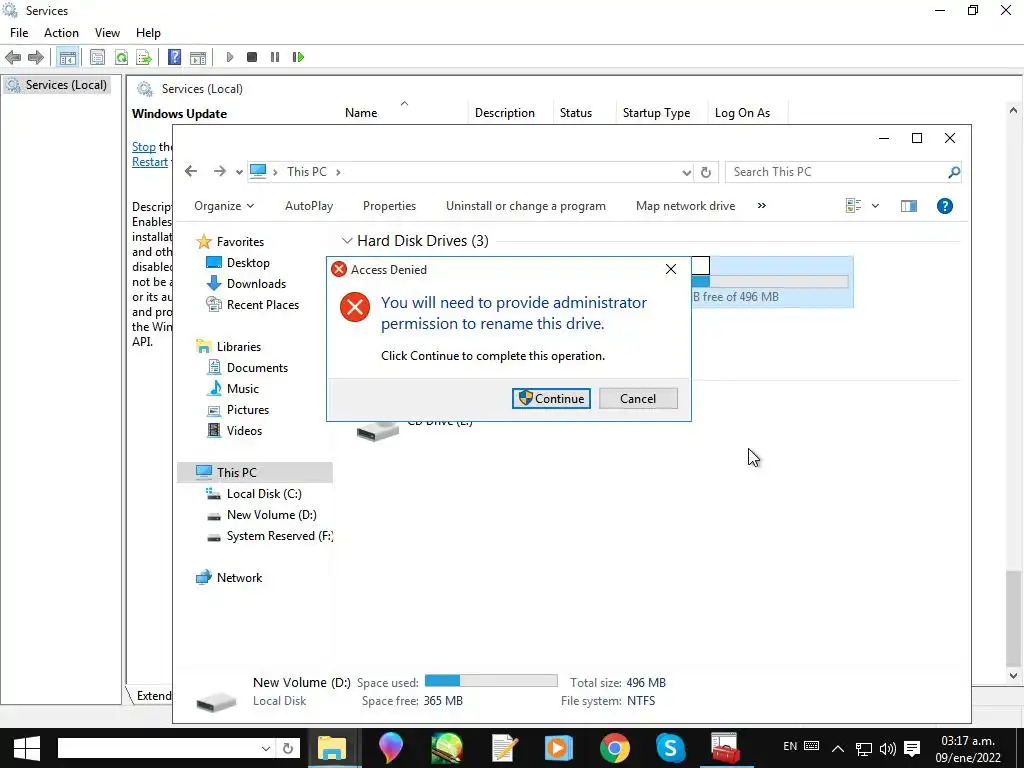Open the view options dropdown arrow
The height and width of the screenshot is (768, 1024).
tap(875, 206)
